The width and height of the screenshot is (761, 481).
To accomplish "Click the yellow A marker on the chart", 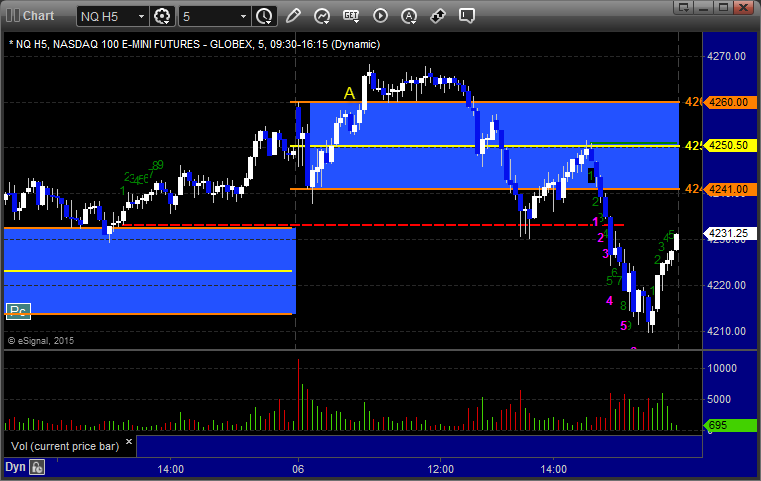I will tap(349, 93).
